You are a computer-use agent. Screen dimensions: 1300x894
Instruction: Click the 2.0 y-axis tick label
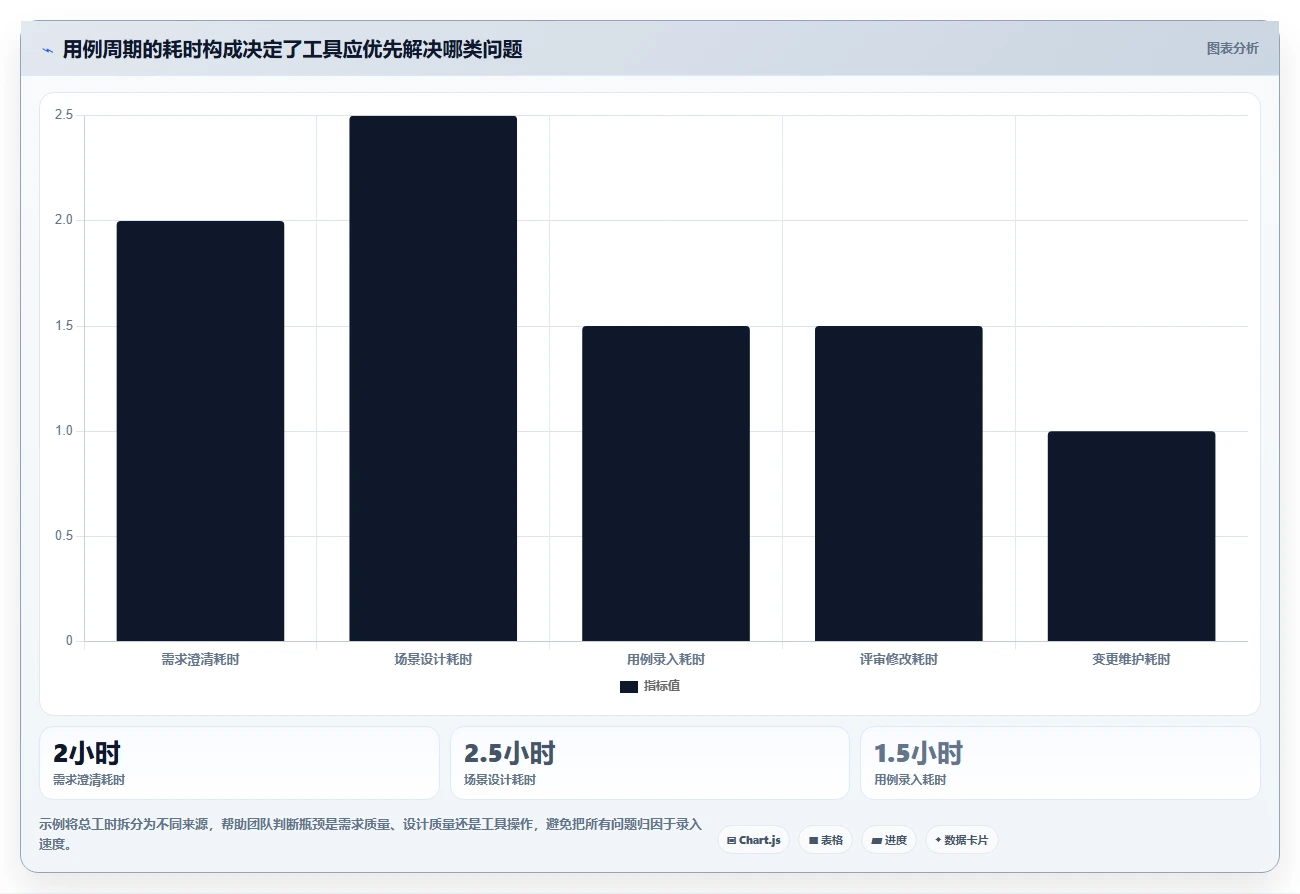click(64, 220)
